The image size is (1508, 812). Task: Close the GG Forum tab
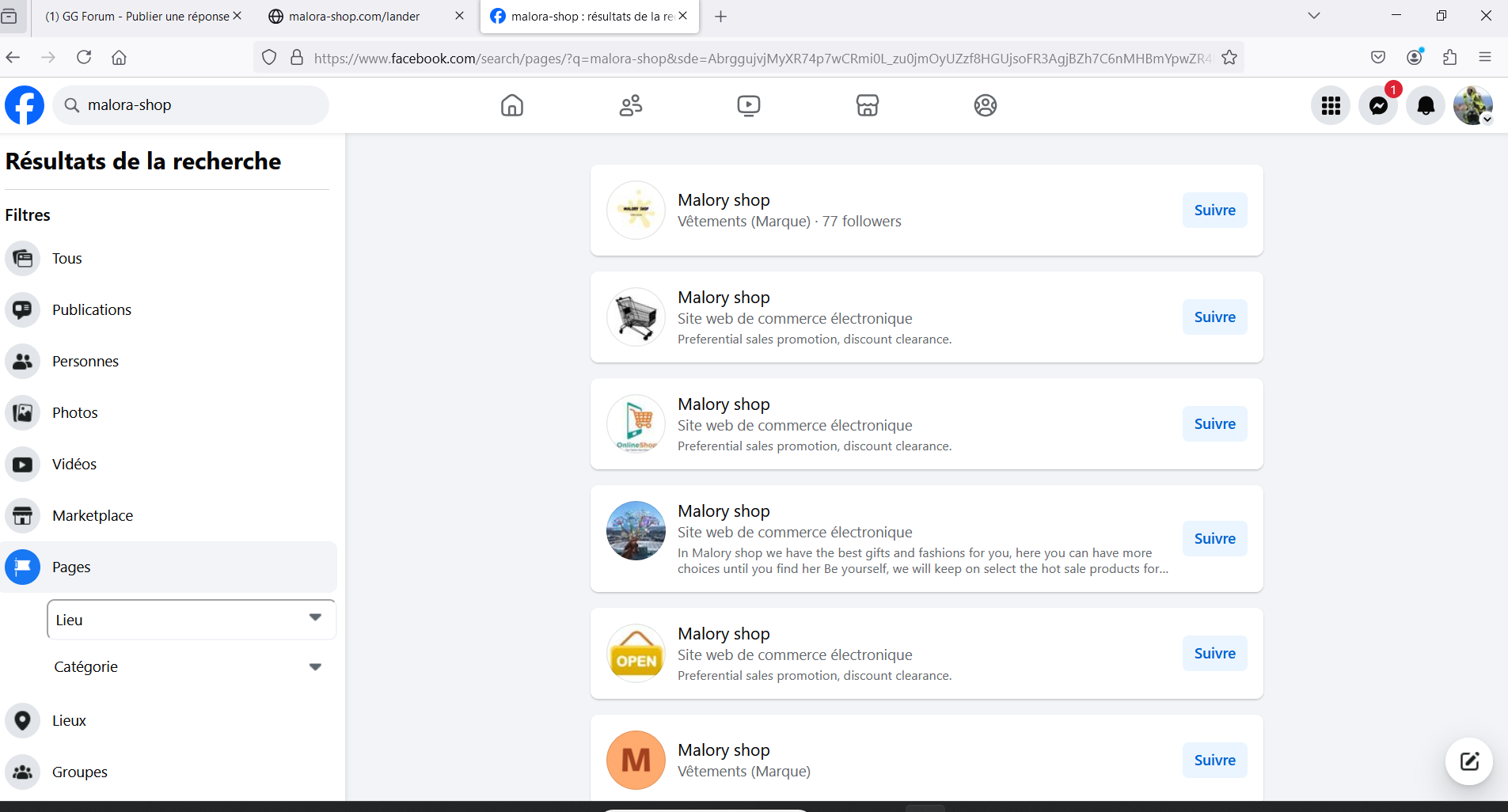pos(237,16)
